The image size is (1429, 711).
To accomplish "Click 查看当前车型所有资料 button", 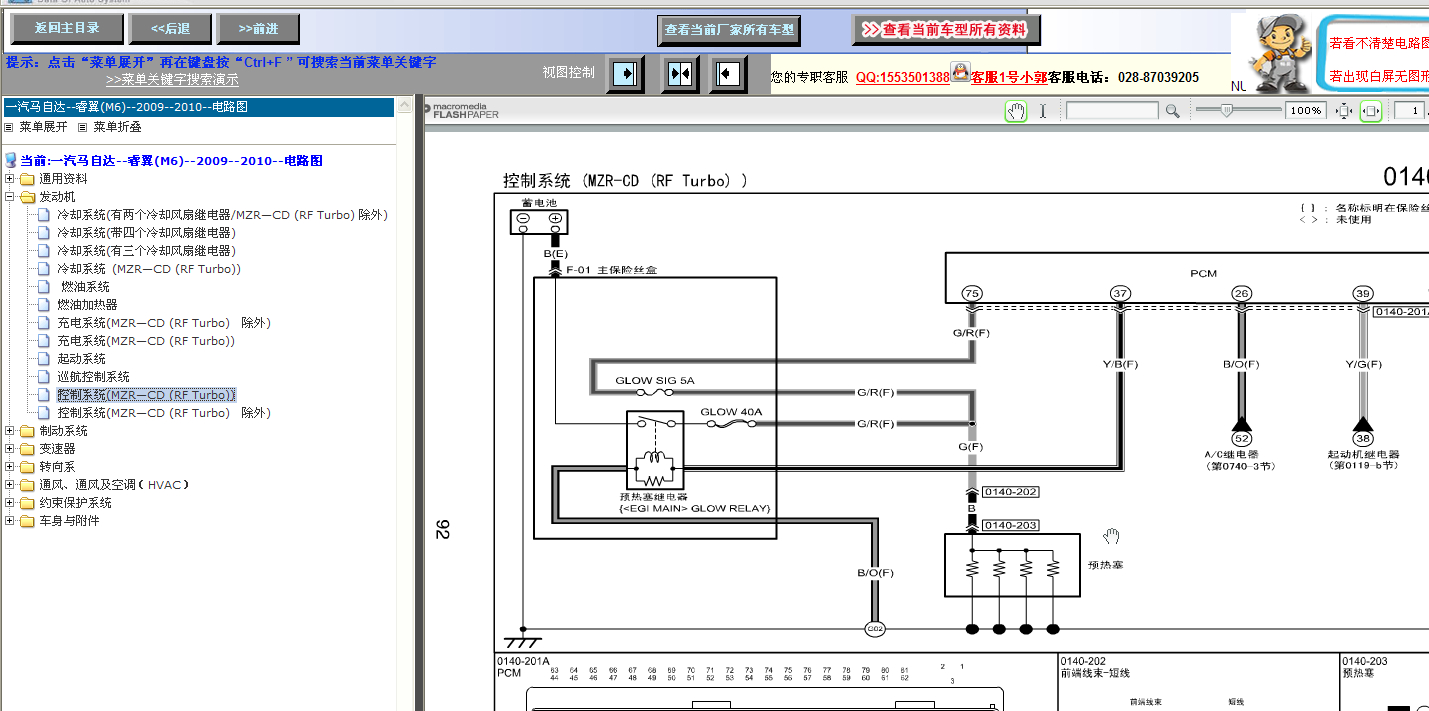I will click(x=946, y=30).
